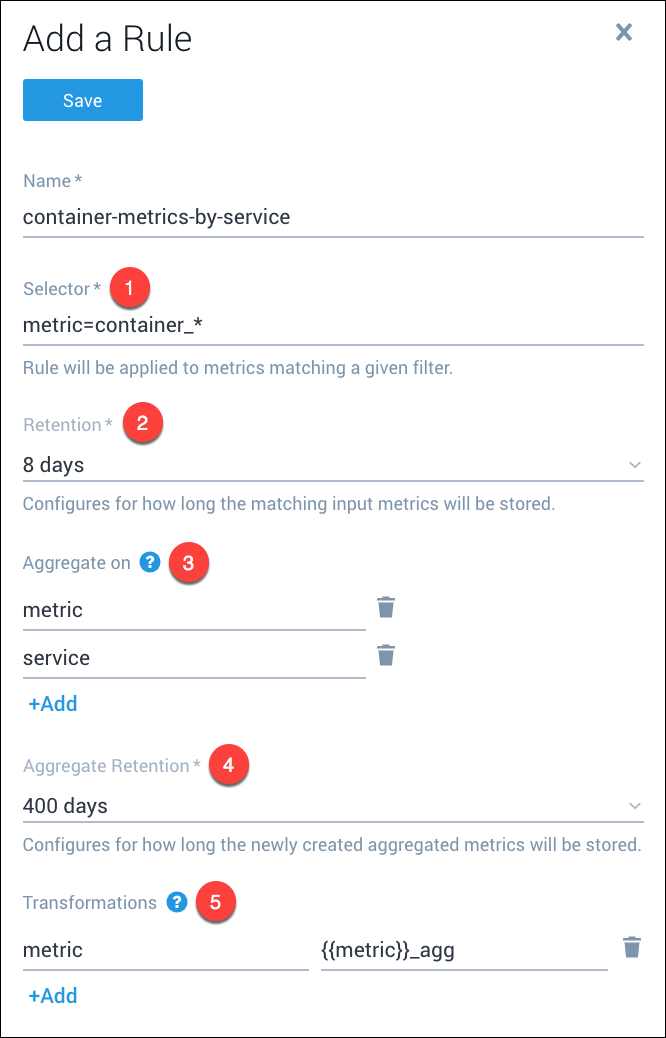Add another transformation row
Viewport: 666px width, 1038px height.
point(53,996)
